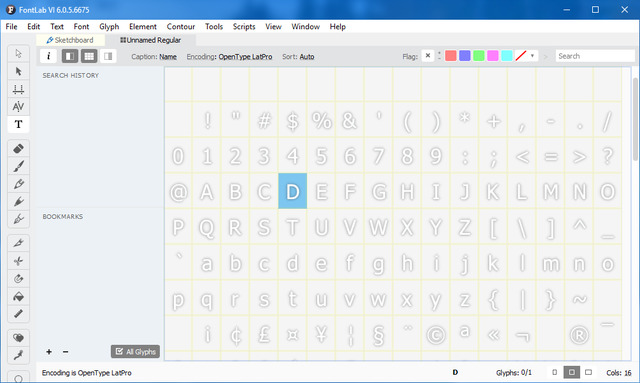640x383 pixels.
Task: Pick the pink flag color
Action: 493,56
